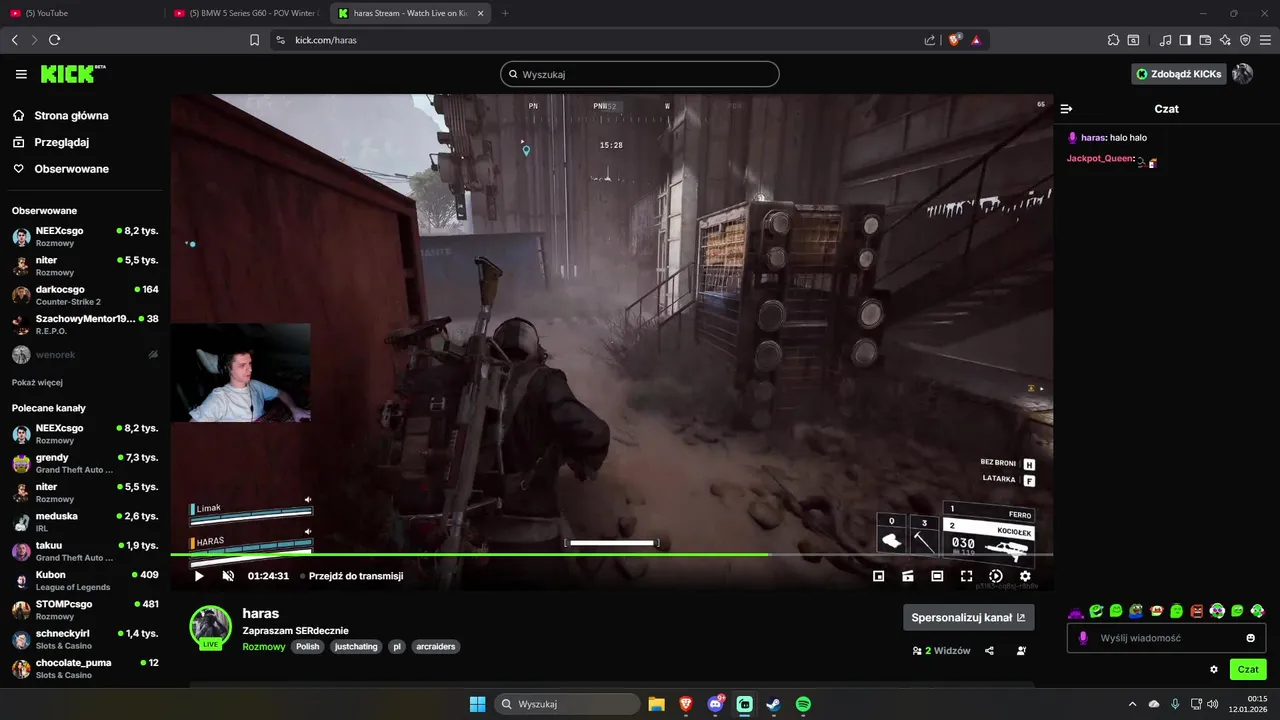Go to Strona główna
Image resolution: width=1280 pixels, height=720 pixels.
pos(61,115)
